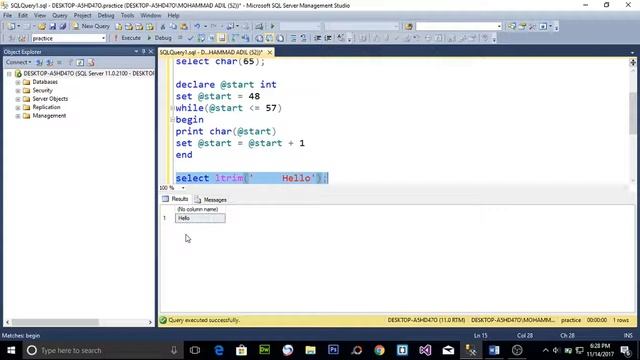Toggle Results to File icon

tap(280, 38)
